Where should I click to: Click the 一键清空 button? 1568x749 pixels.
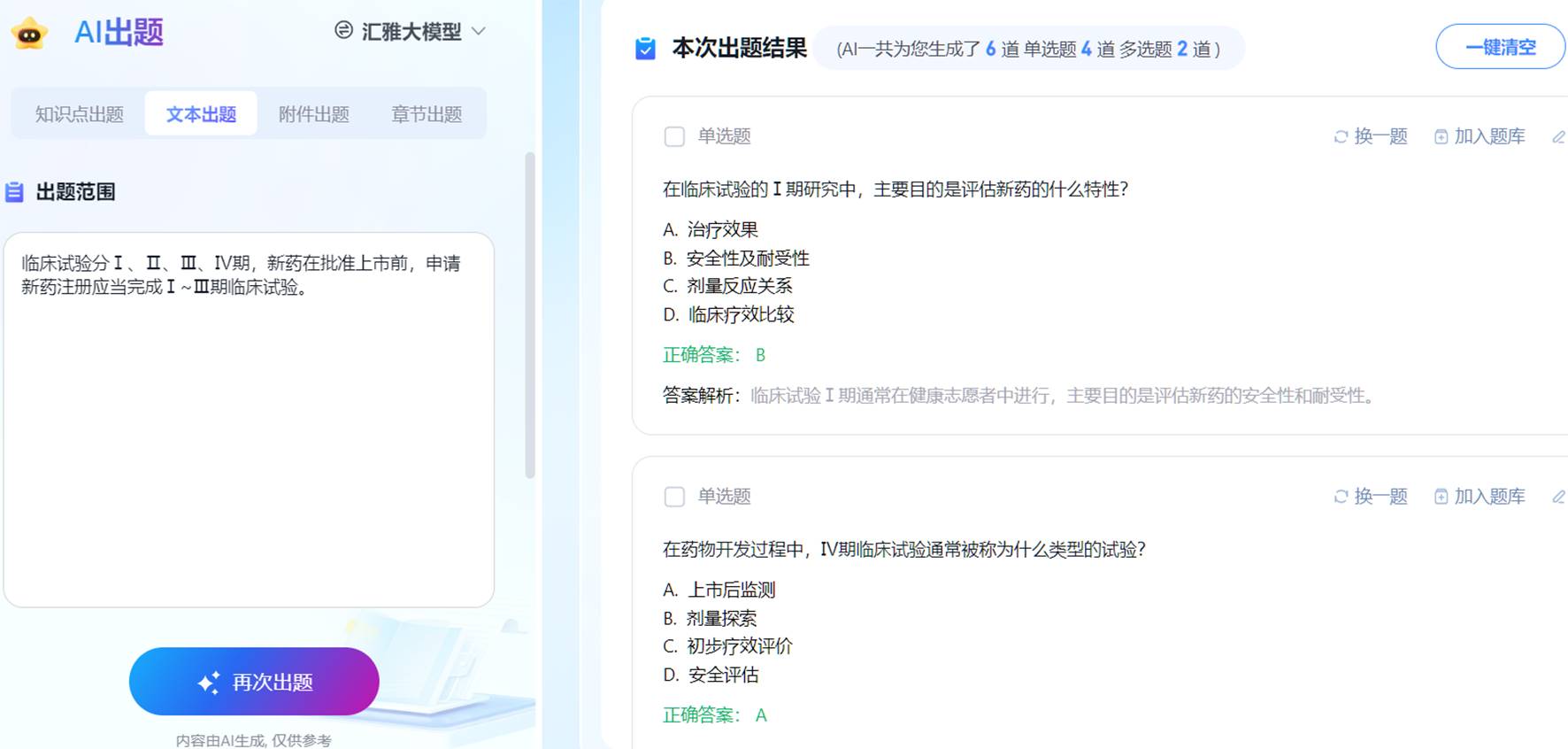pyautogui.click(x=1500, y=47)
